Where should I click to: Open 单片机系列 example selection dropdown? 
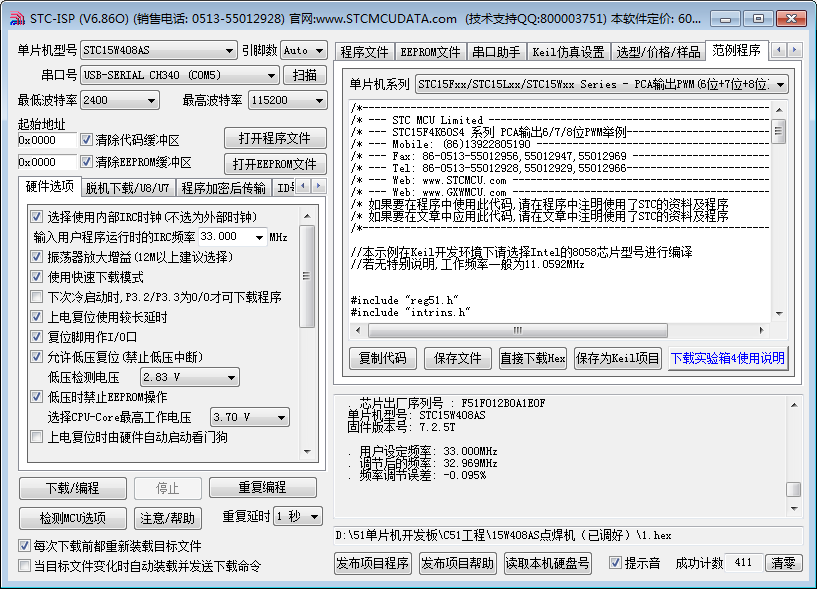coord(602,84)
